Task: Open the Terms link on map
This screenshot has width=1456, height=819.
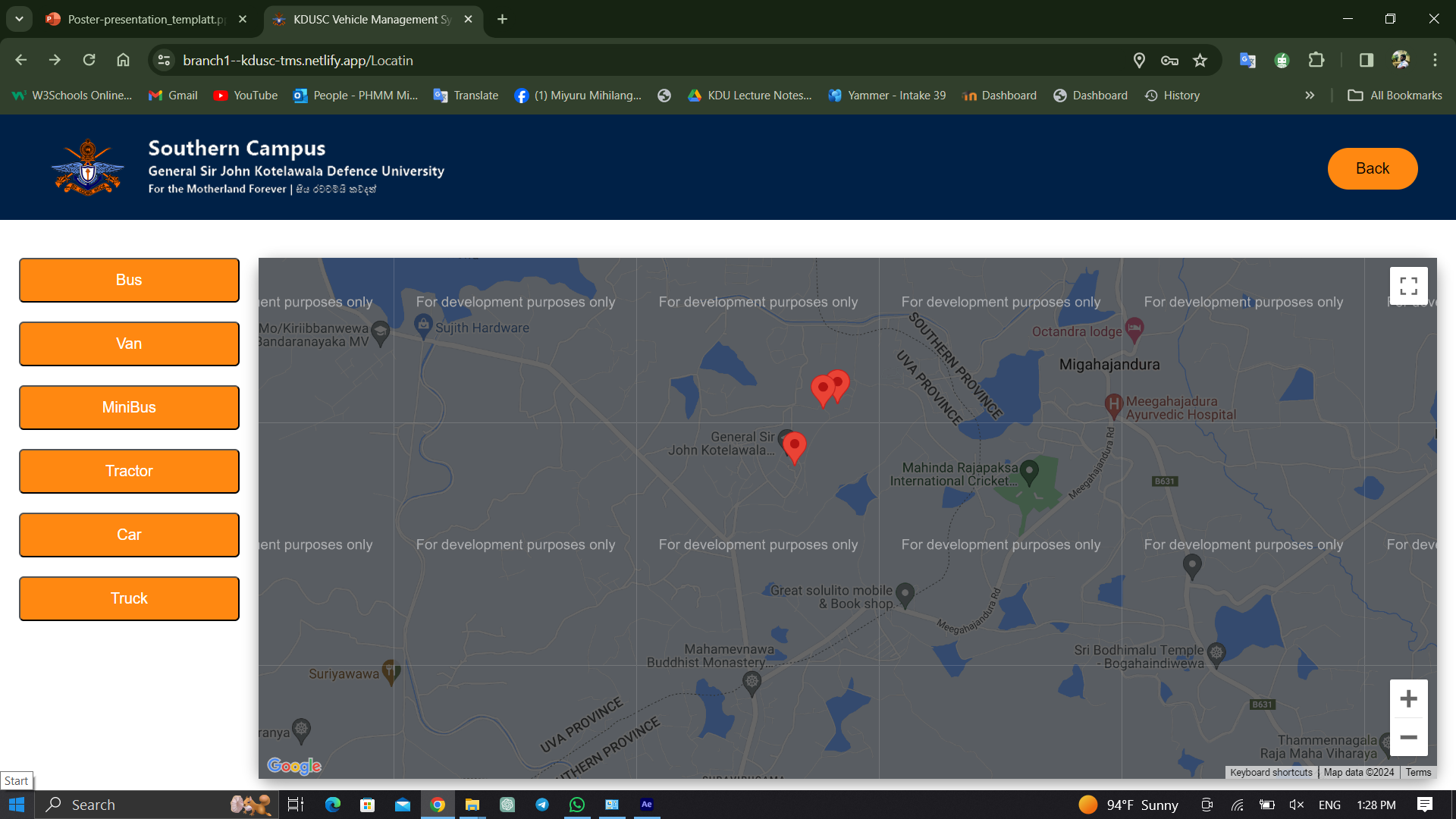Action: [1417, 772]
